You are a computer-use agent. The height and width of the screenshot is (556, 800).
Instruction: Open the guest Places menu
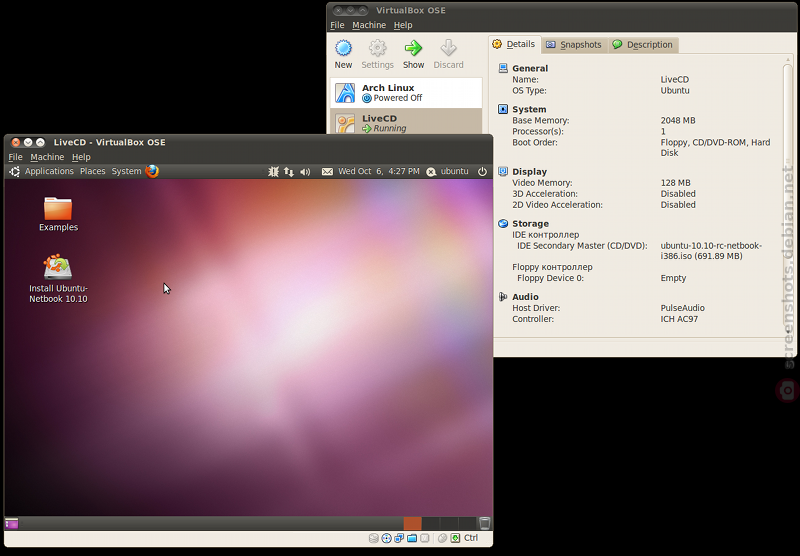coord(92,171)
